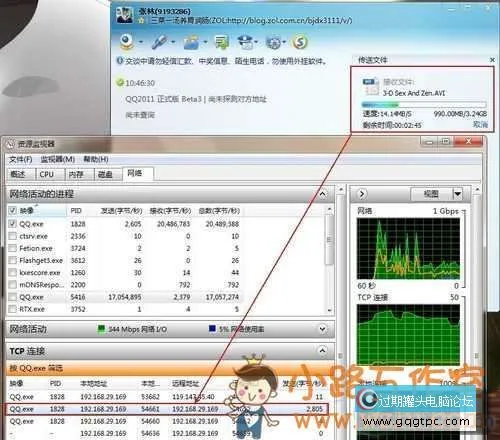Image resolution: width=500 pixels, height=440 pixels.
Task: Collapse the TCP 连接 section
Action: click(x=322, y=351)
